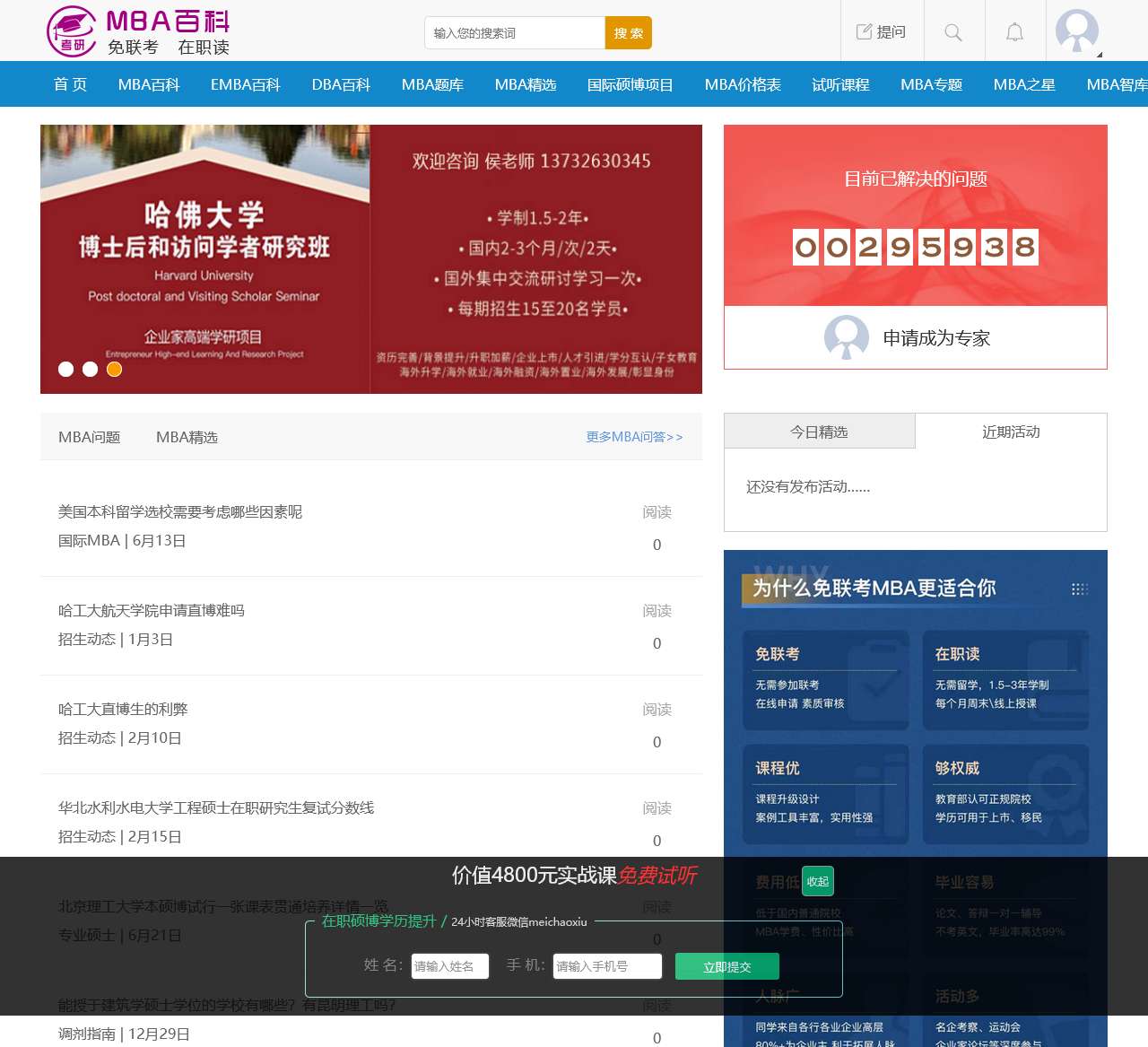Screen dimensions: 1148x1047
Task: Open question 哈工大航天学院申请直博难吗
Action: click(x=152, y=610)
